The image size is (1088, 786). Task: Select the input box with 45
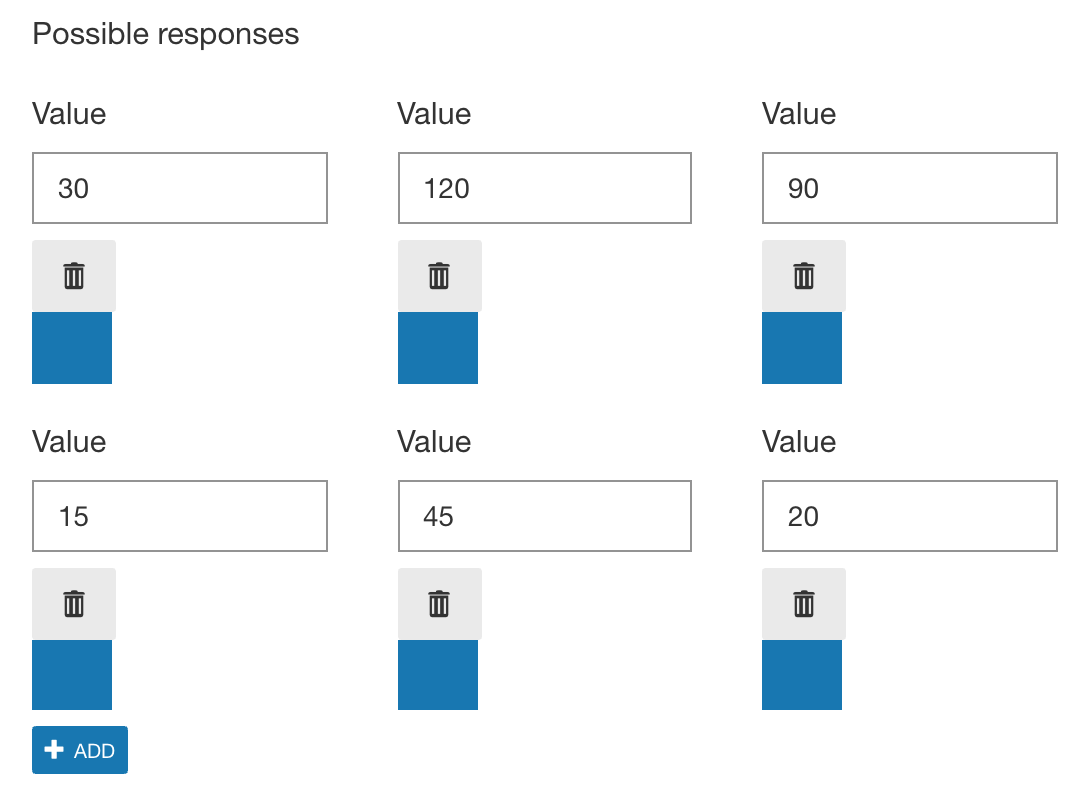[545, 516]
